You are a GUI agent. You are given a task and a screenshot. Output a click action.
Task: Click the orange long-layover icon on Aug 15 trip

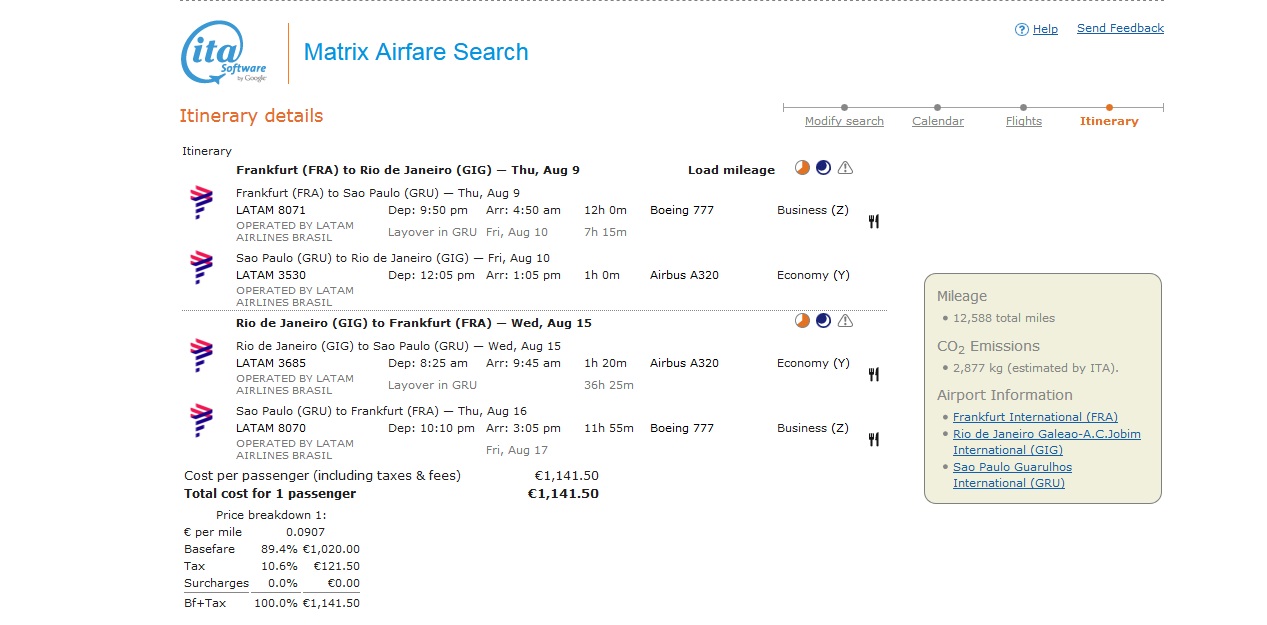pos(802,321)
